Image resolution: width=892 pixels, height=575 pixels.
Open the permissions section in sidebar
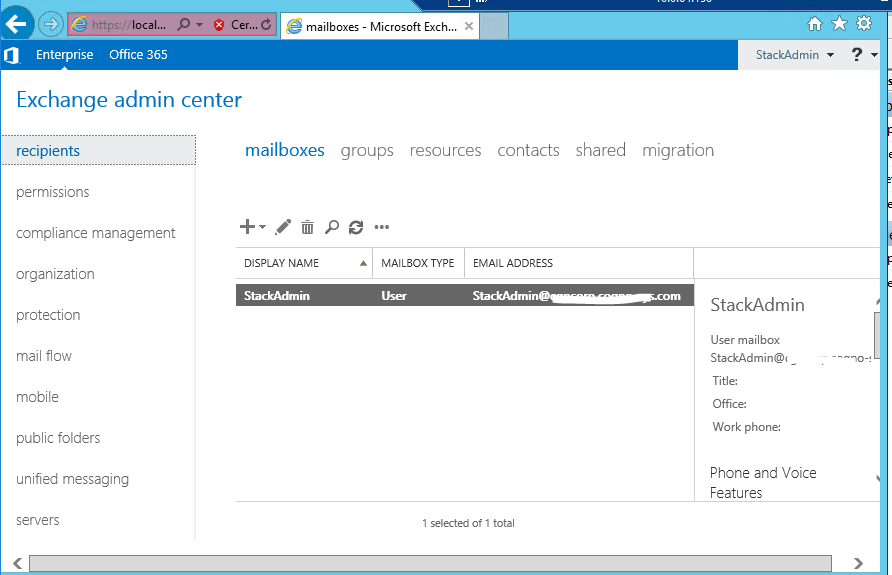[x=53, y=192]
